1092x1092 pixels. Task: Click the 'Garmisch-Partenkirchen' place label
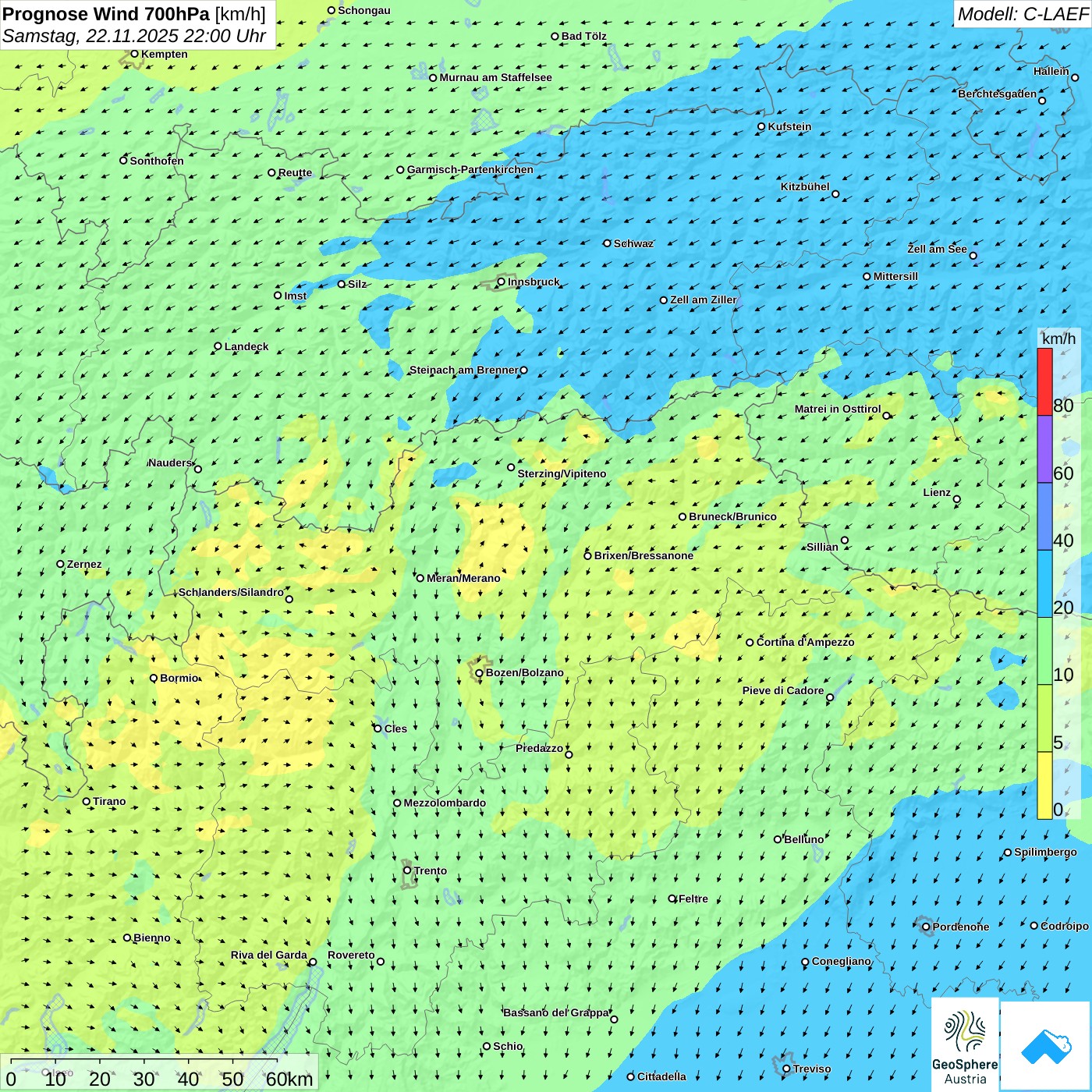[x=470, y=170]
